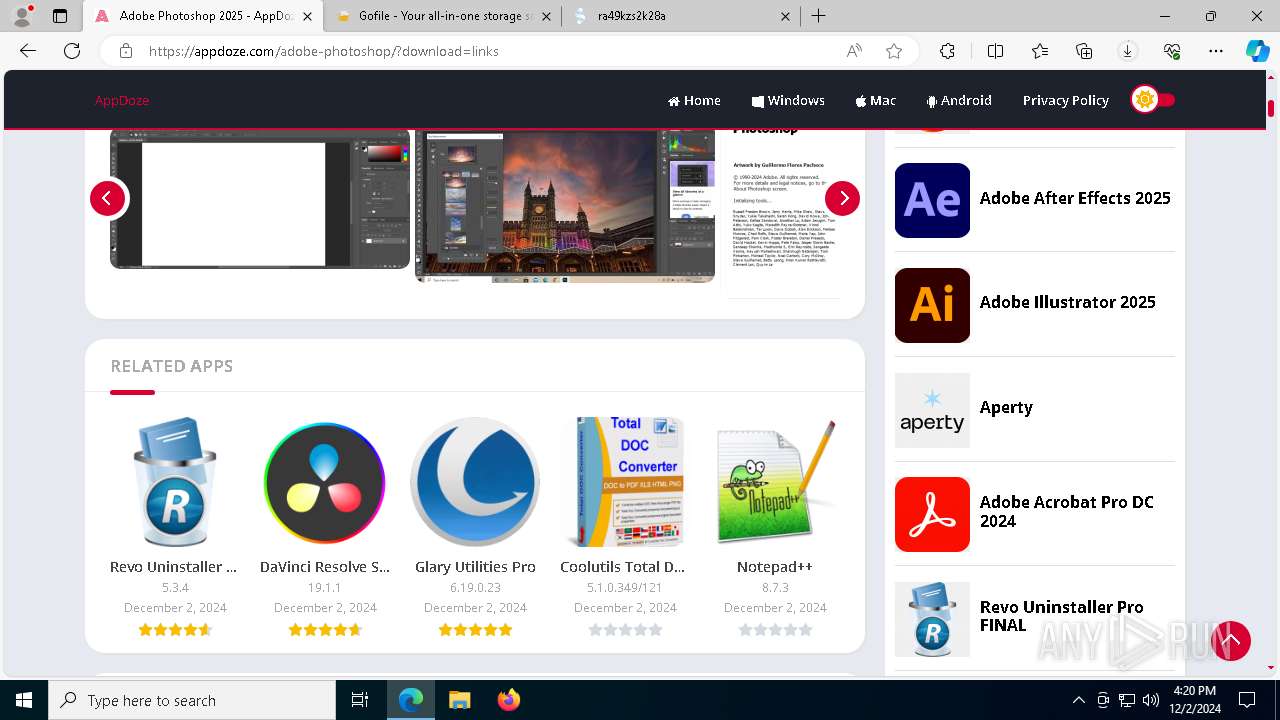Launch Firefox from taskbar
The width and height of the screenshot is (1280, 720).
pyautogui.click(x=508, y=700)
